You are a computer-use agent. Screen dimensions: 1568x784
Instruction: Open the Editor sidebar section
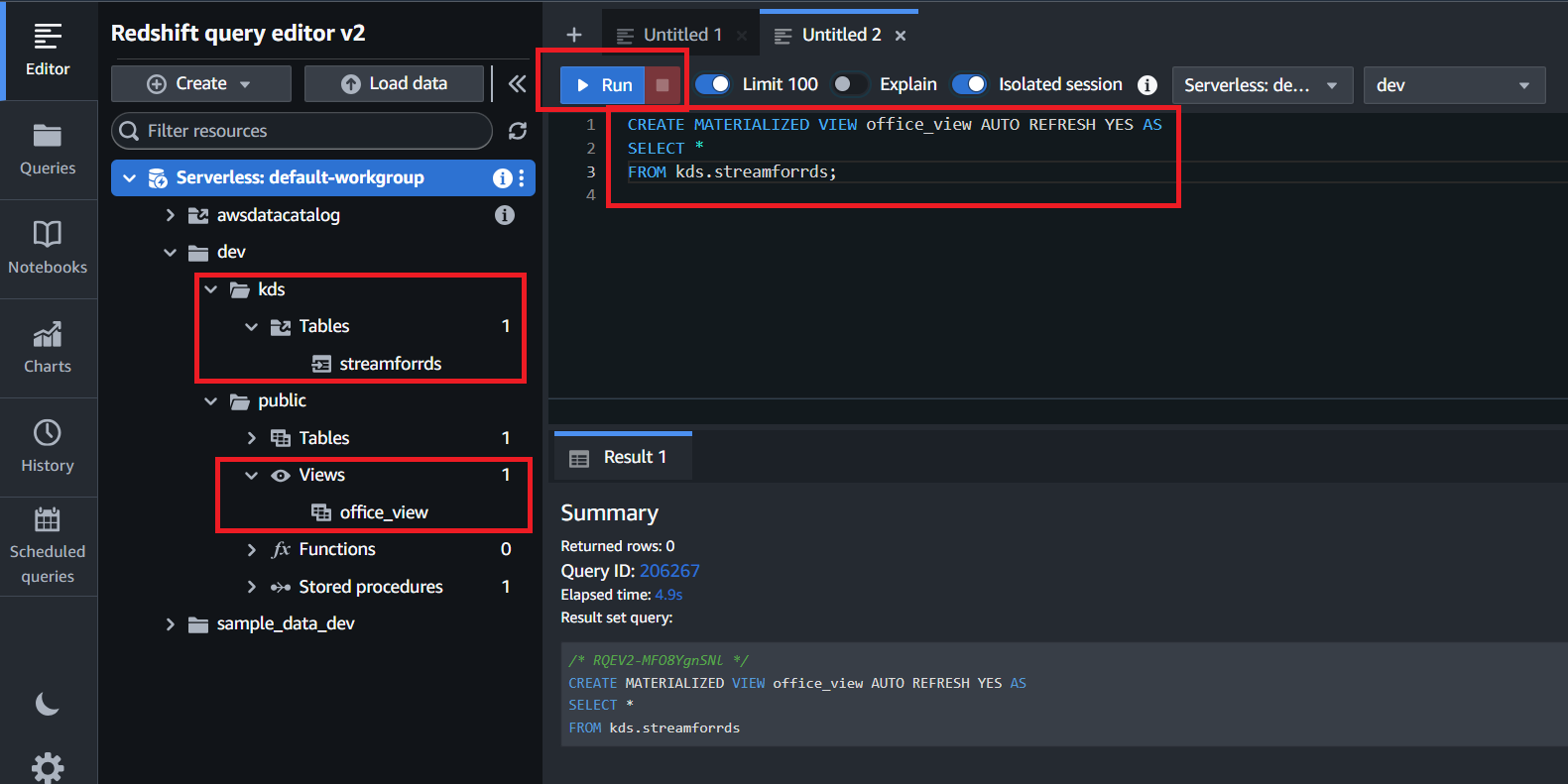48,51
